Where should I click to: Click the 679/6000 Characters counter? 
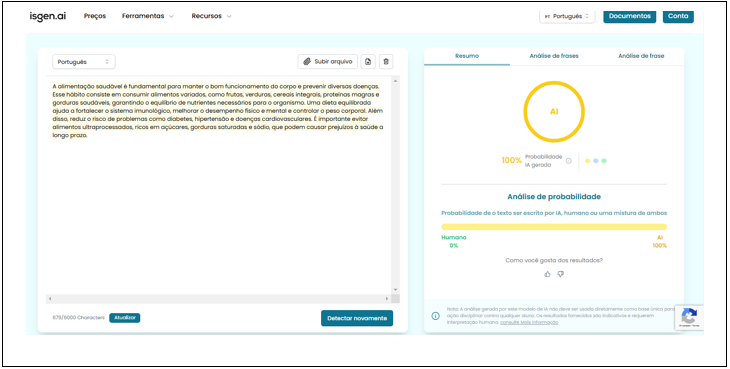pyautogui.click(x=78, y=318)
